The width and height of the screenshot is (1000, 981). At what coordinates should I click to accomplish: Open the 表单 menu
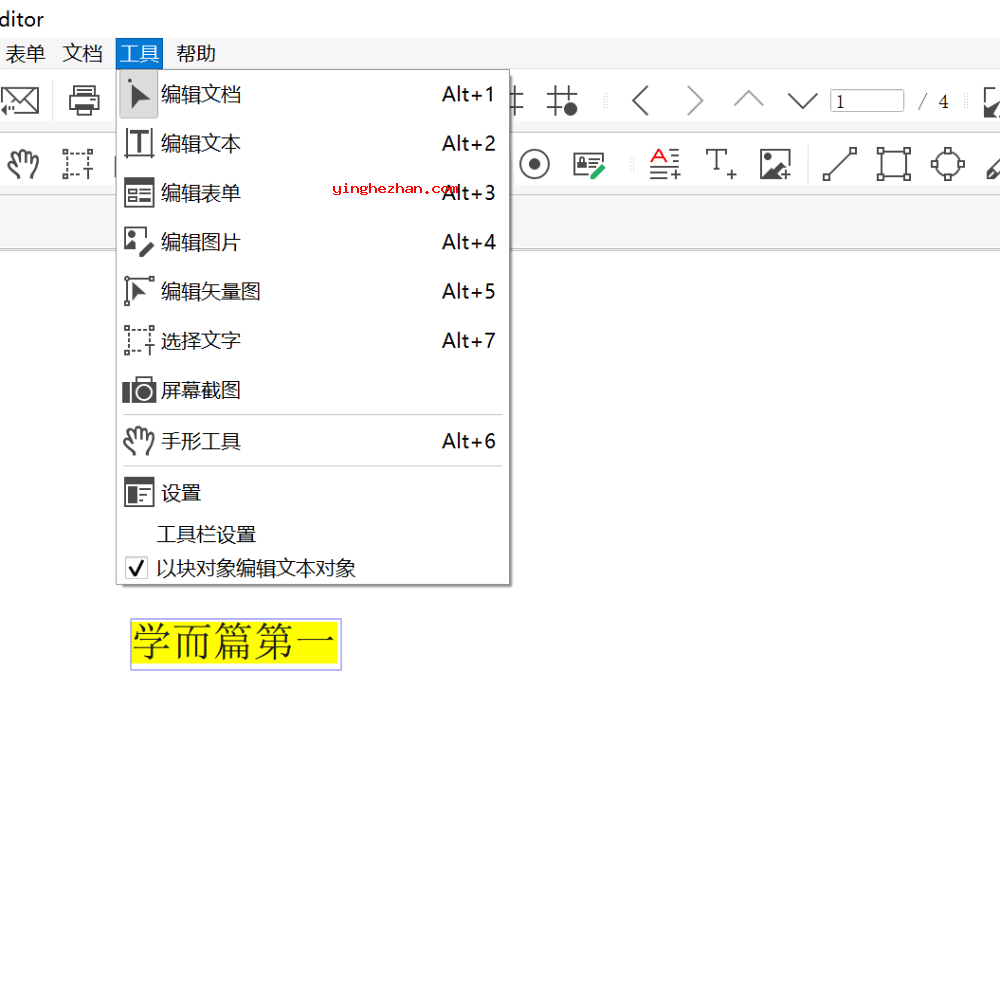tap(25, 54)
